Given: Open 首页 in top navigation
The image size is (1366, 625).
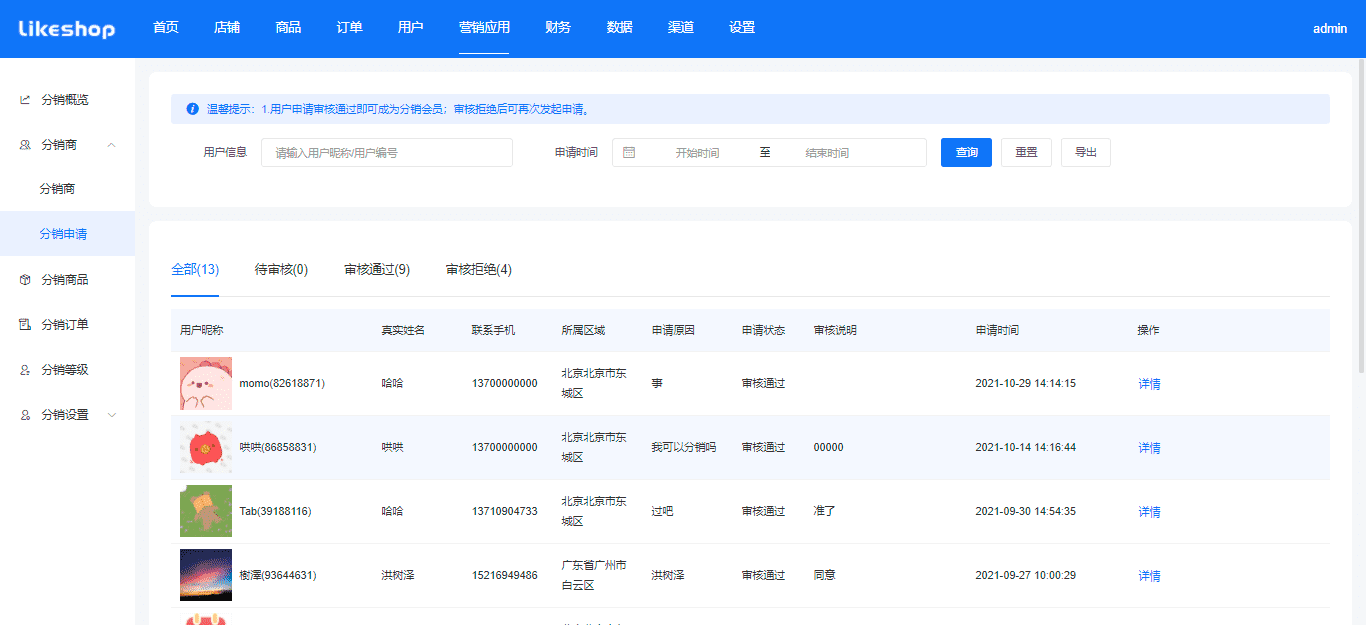Looking at the screenshot, I should click(x=166, y=28).
